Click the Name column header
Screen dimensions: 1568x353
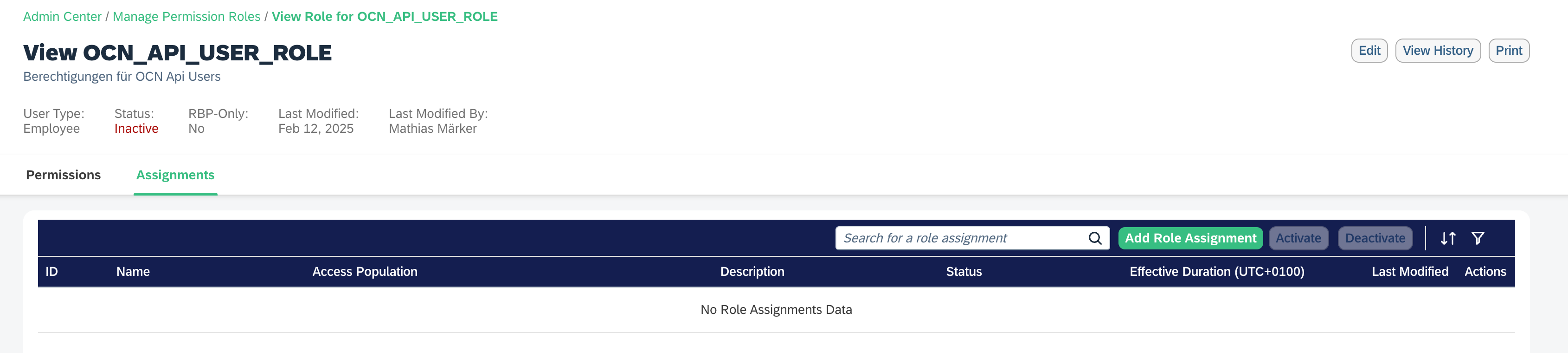coord(133,272)
